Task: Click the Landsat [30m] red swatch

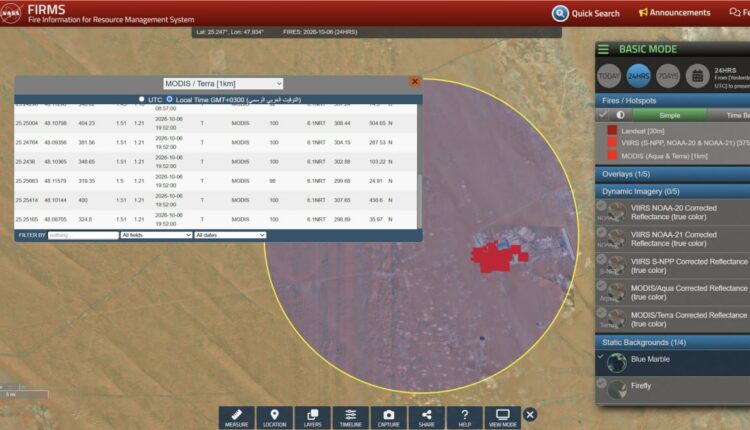Action: (612, 130)
